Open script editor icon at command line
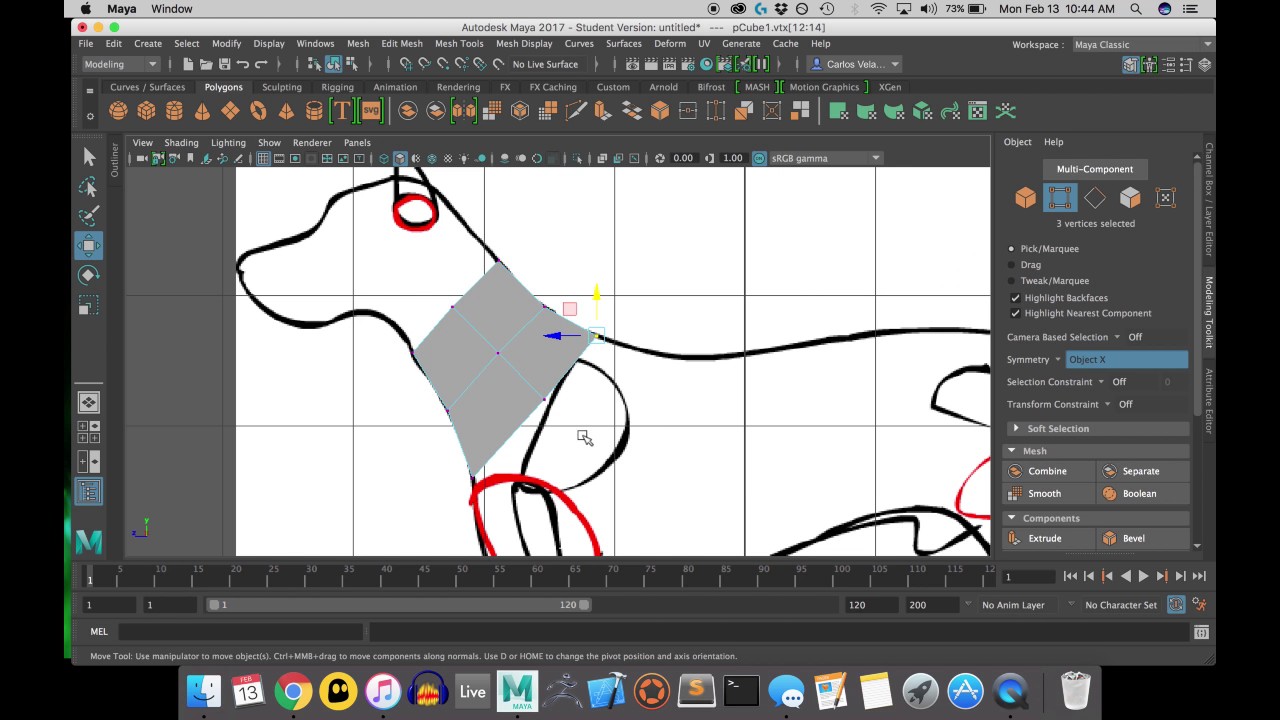This screenshot has width=1280, height=720. [x=1201, y=632]
